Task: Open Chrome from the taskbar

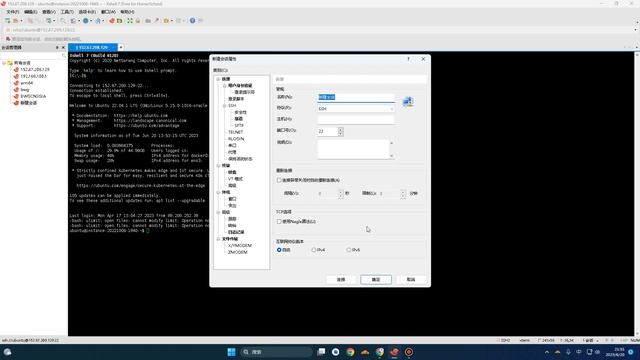Action: click(350, 352)
